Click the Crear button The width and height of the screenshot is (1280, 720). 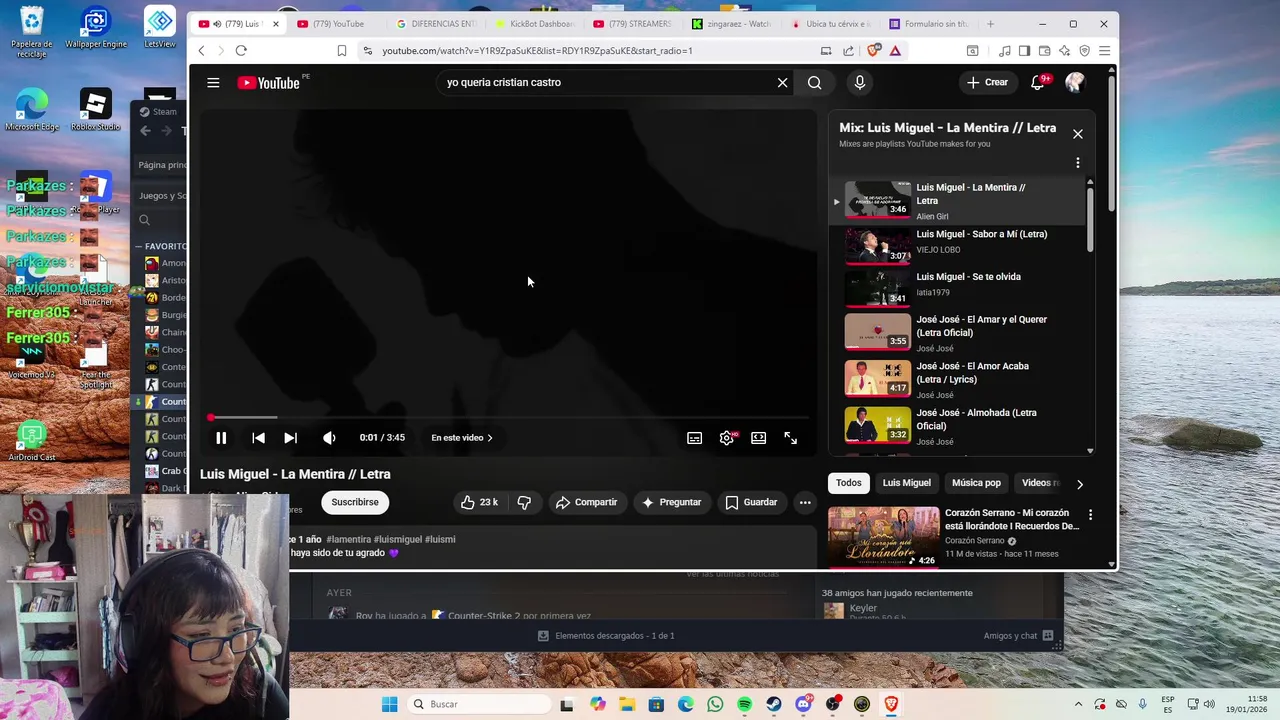[x=987, y=83]
